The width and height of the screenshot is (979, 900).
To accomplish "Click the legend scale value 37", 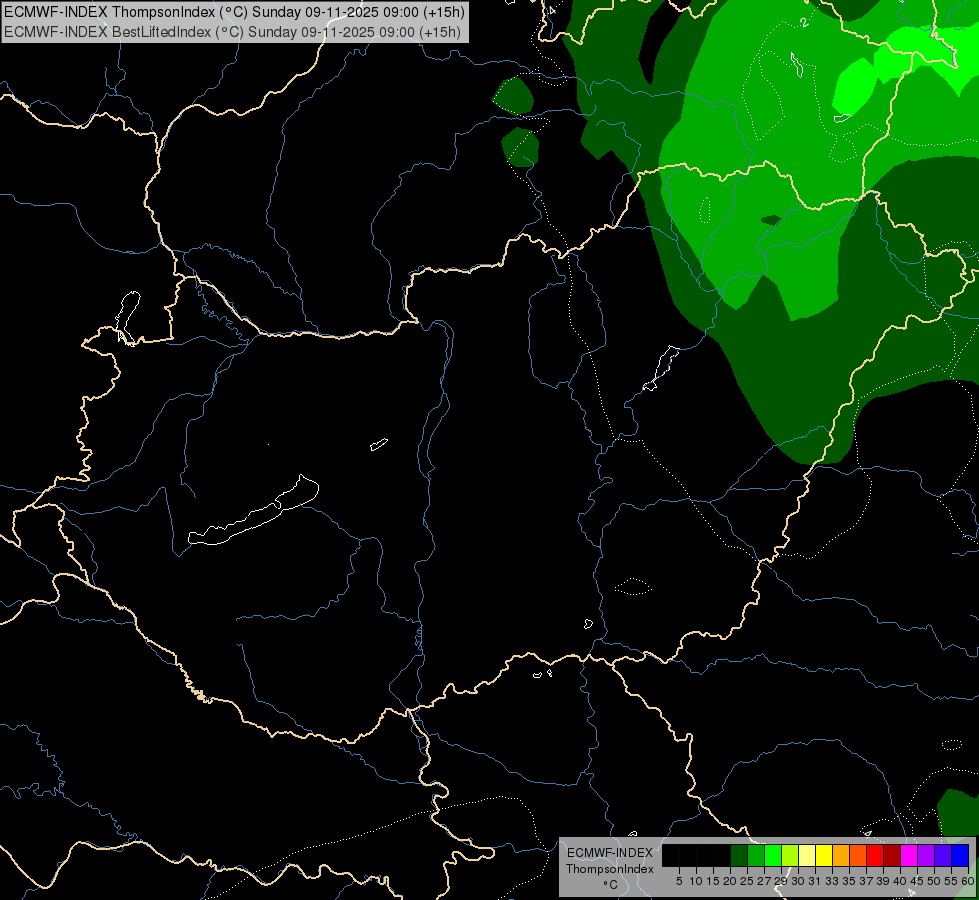I will [x=866, y=881].
